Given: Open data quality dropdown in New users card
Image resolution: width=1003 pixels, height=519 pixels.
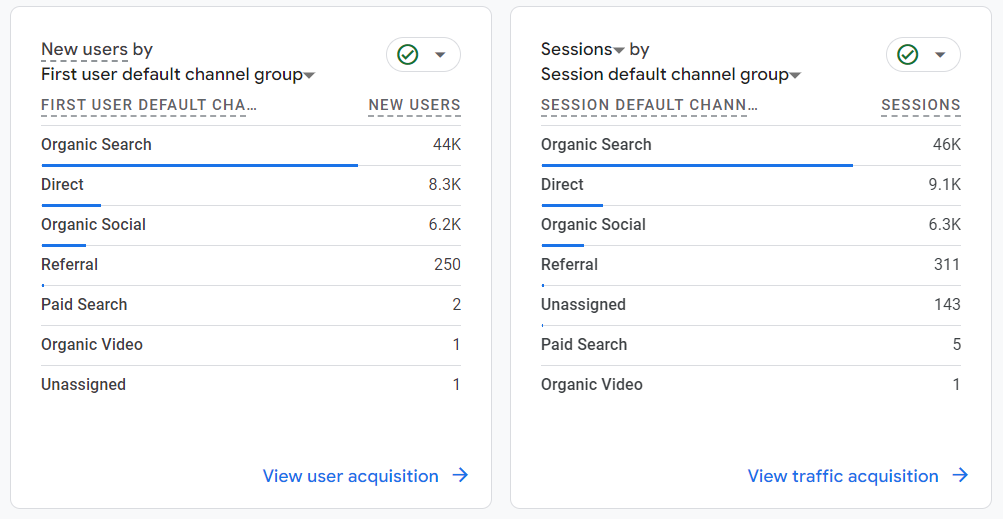Looking at the screenshot, I should pyautogui.click(x=440, y=55).
